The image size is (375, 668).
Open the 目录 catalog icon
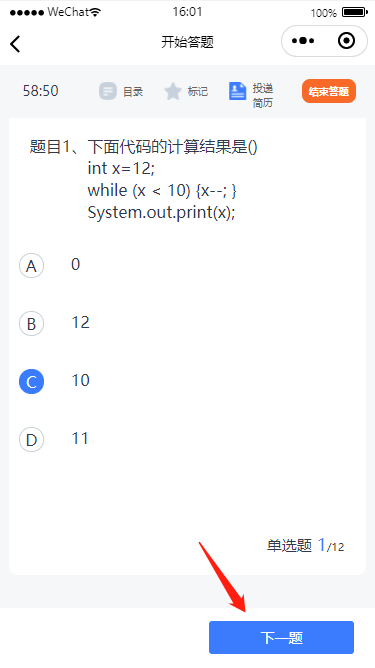[108, 91]
